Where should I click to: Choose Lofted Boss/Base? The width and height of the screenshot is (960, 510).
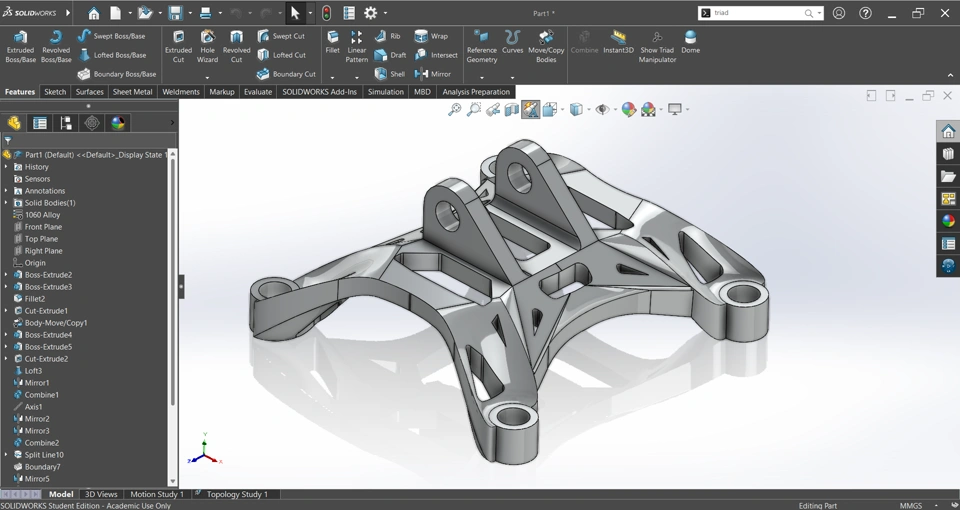point(112,55)
